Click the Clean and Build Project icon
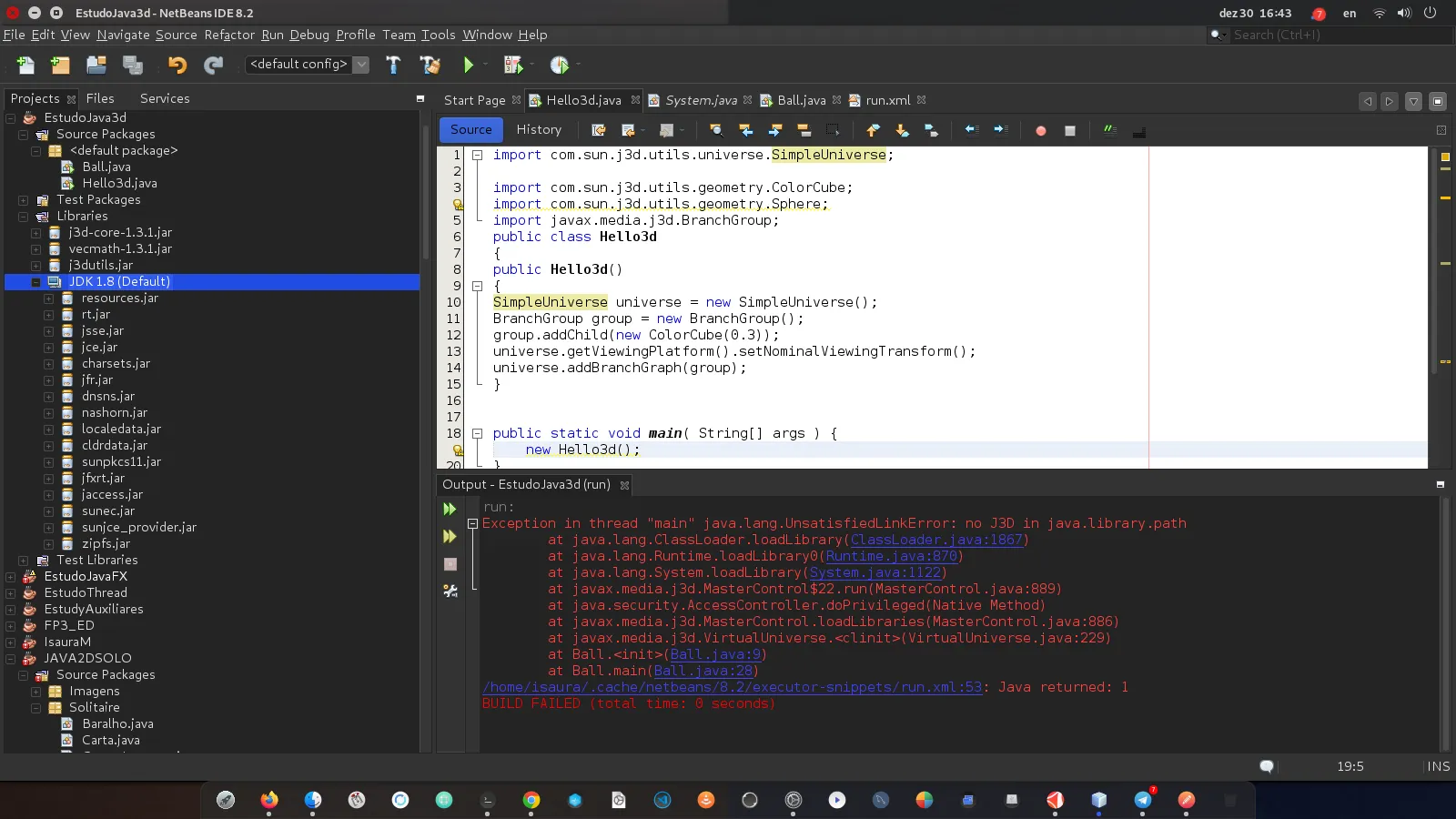This screenshot has width=1456, height=819. point(430,65)
